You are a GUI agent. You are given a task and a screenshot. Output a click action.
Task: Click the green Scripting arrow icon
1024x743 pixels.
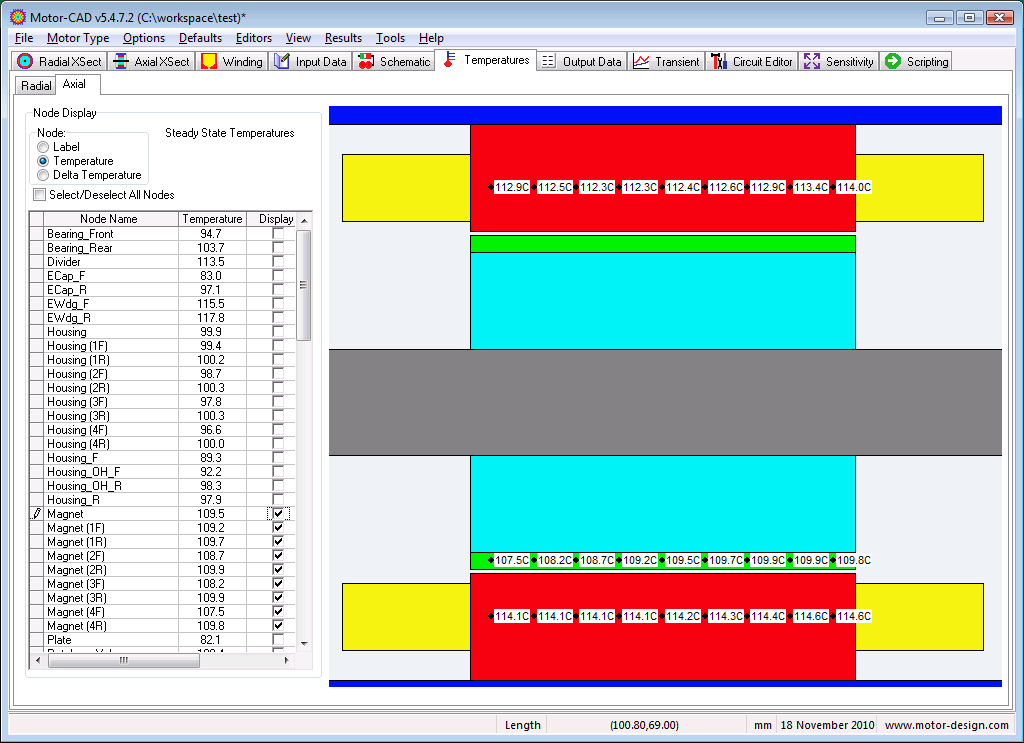892,61
